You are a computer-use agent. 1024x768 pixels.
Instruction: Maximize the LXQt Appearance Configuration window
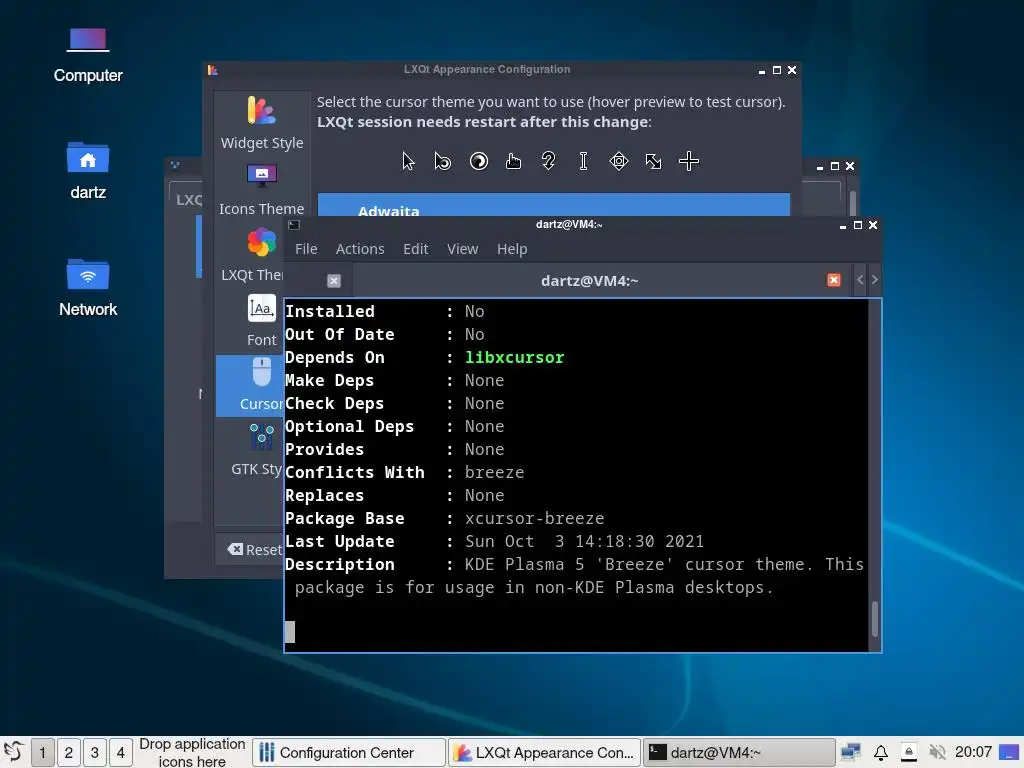776,70
